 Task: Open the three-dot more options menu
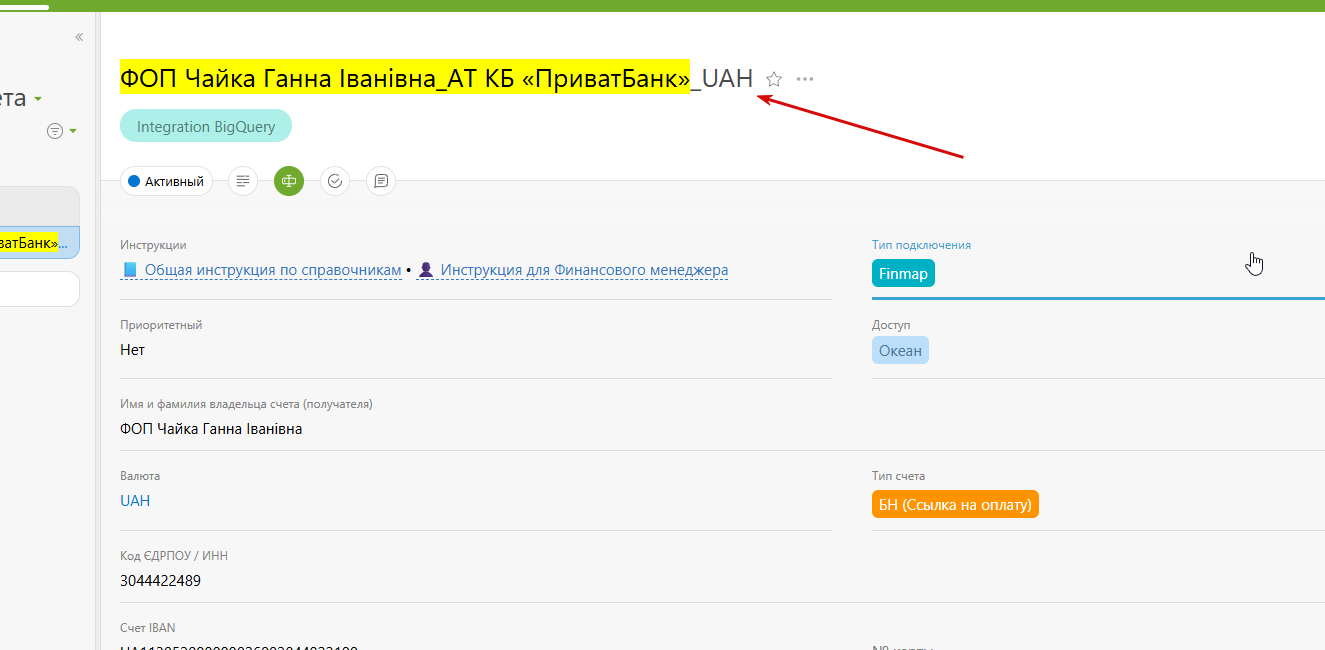click(805, 79)
